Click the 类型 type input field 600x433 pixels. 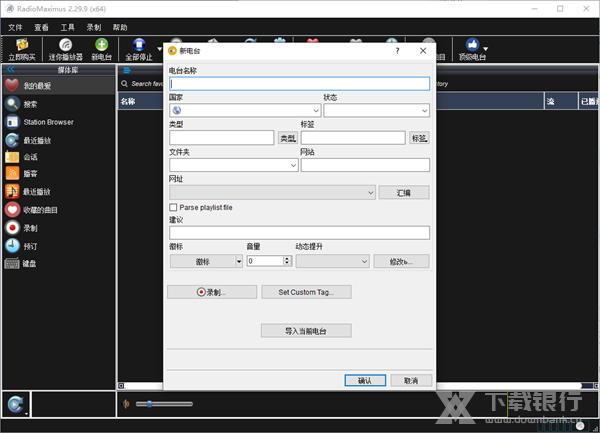coord(222,138)
